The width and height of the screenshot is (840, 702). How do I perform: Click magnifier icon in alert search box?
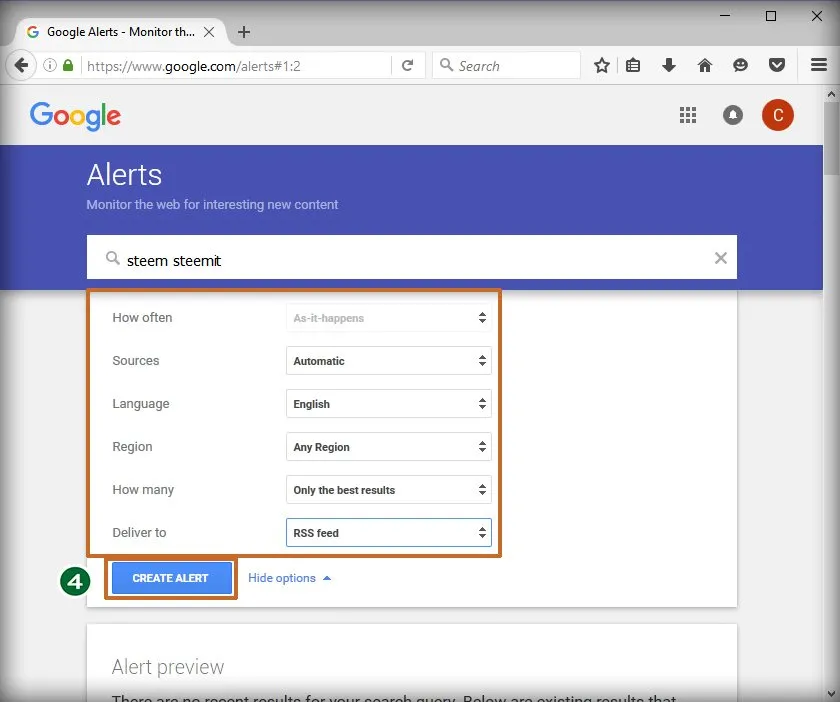pos(112,258)
